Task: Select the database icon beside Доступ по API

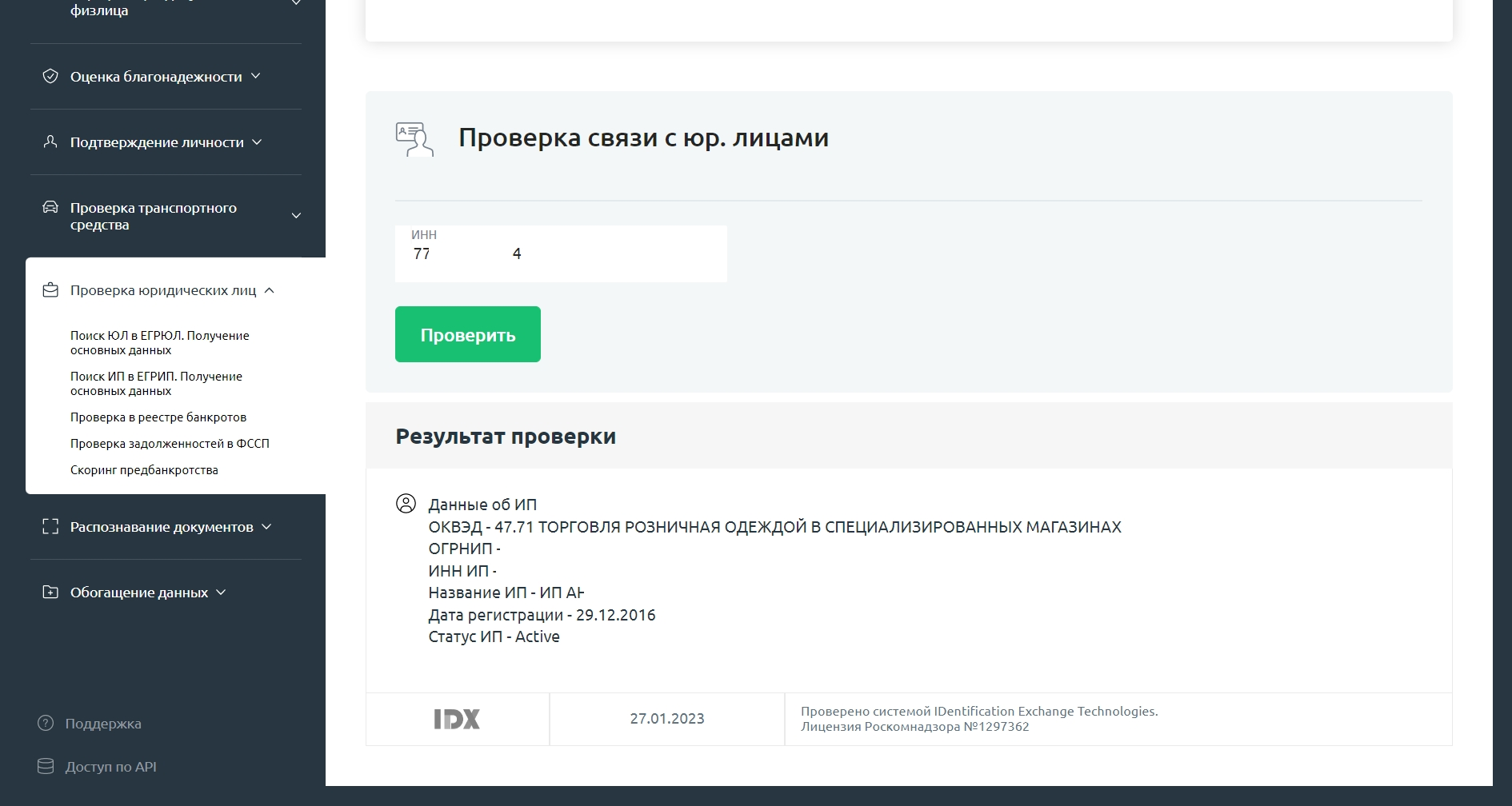Action: [46, 766]
